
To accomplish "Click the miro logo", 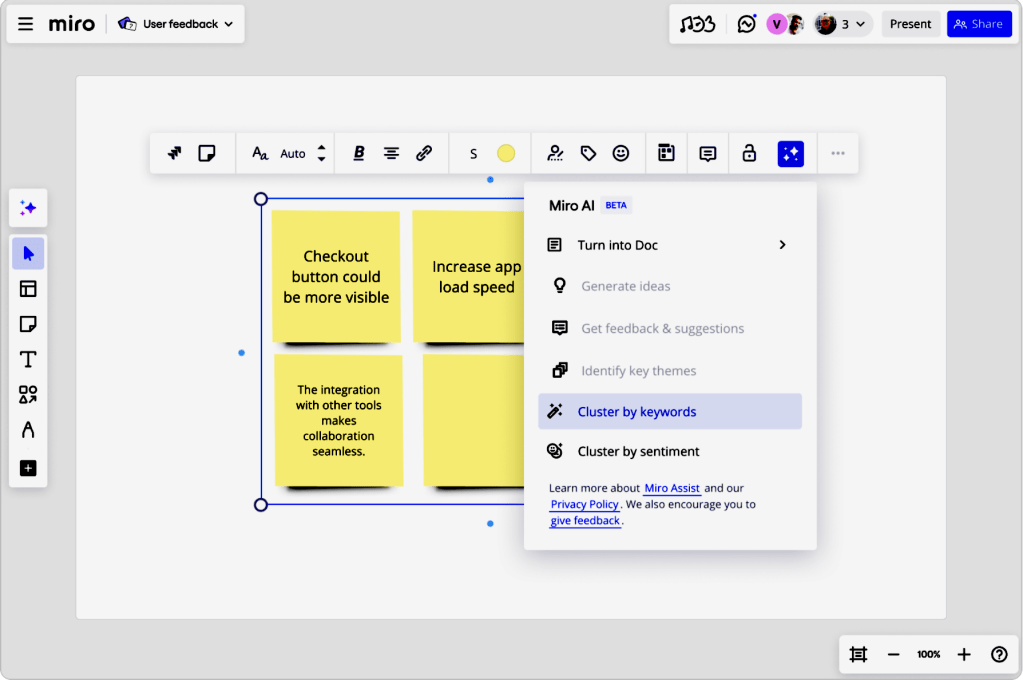I will [x=72, y=24].
